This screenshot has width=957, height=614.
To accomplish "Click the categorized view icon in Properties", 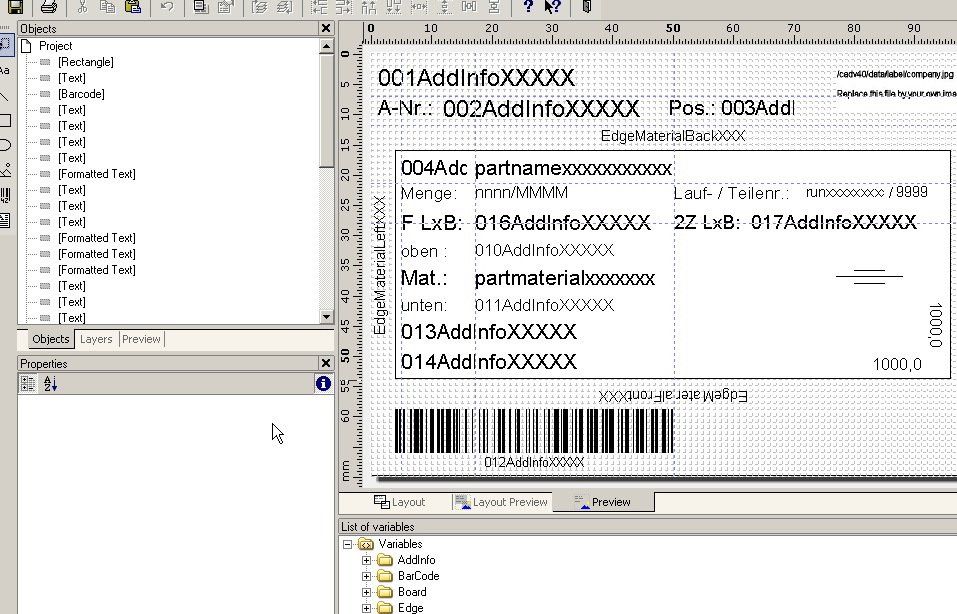I will click(x=27, y=383).
